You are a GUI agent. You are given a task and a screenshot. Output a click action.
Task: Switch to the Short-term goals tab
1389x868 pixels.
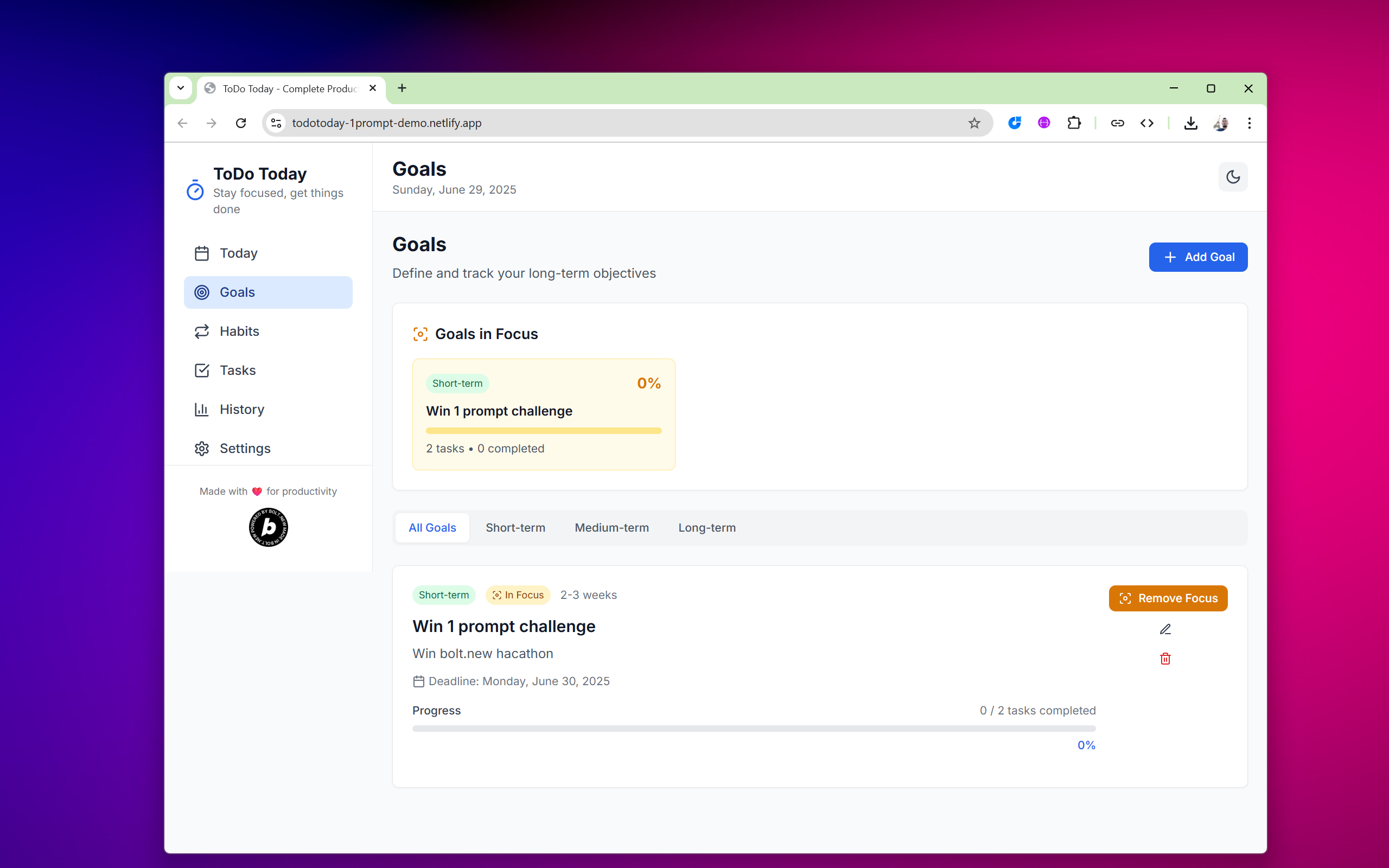click(515, 527)
